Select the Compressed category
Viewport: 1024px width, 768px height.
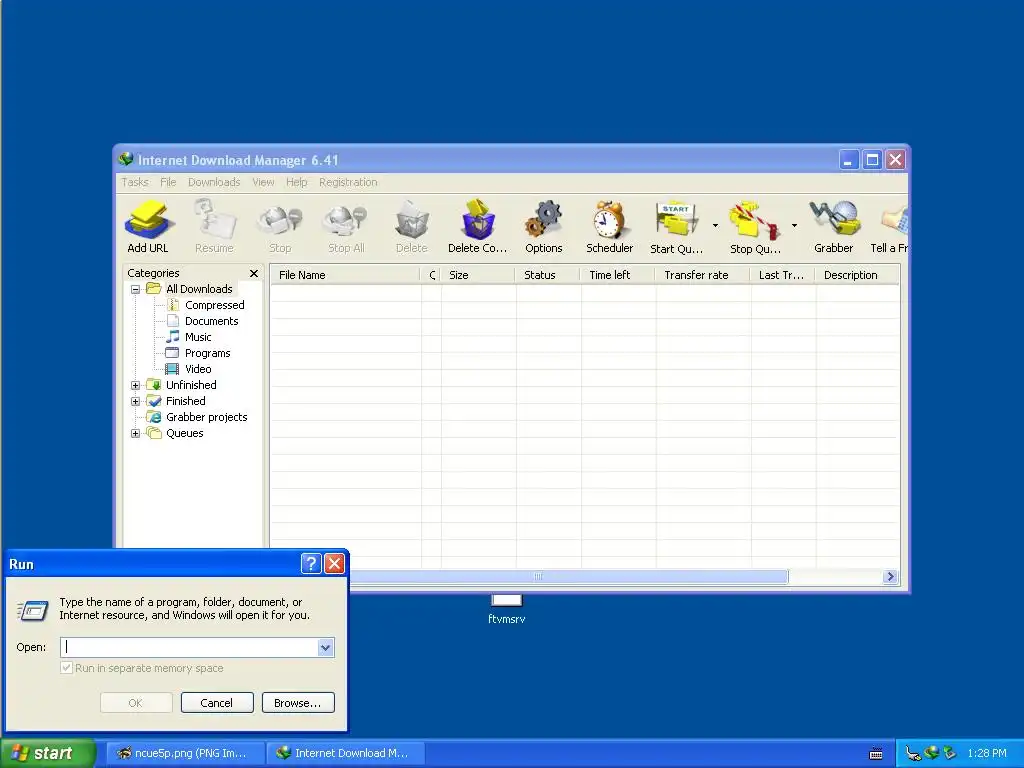coord(214,305)
